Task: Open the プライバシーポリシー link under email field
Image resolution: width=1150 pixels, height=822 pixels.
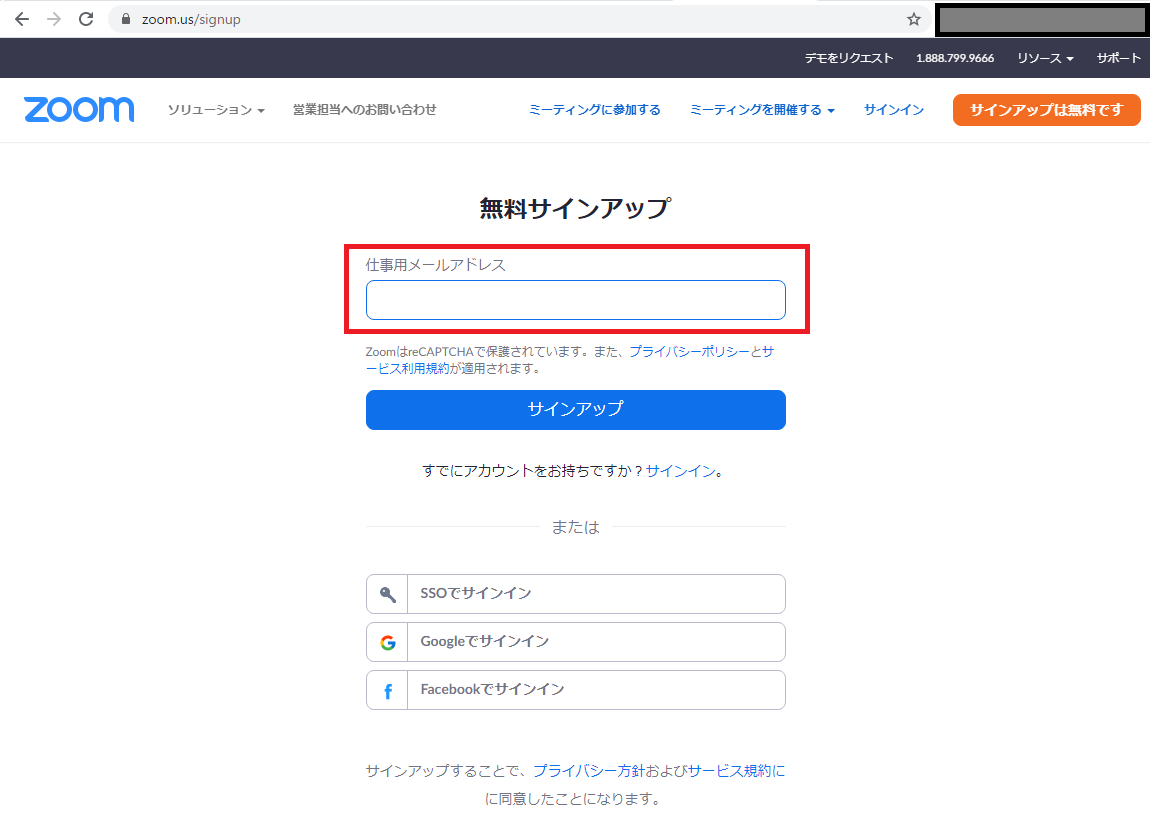Action: click(x=689, y=351)
